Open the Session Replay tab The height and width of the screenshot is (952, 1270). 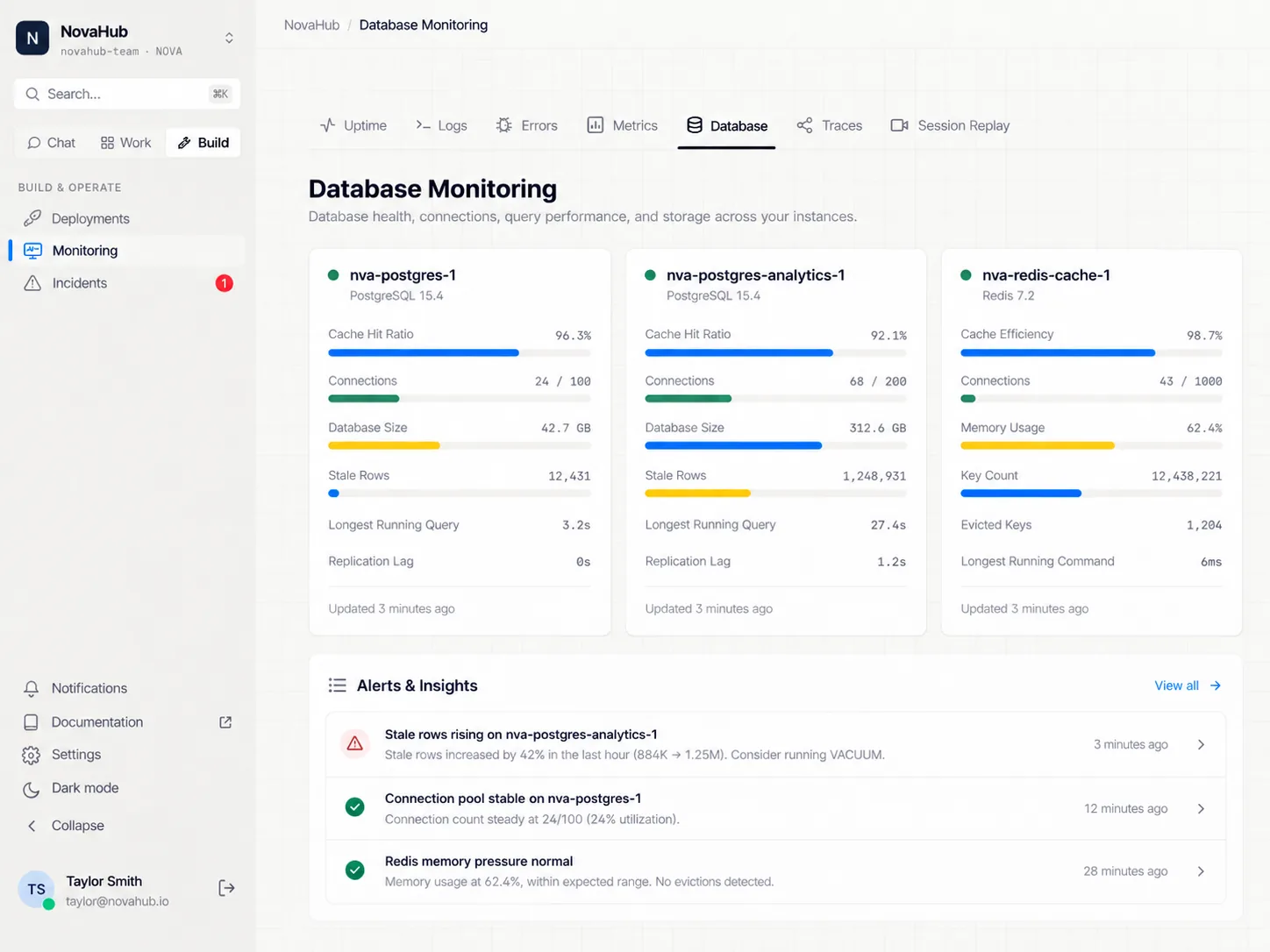950,125
